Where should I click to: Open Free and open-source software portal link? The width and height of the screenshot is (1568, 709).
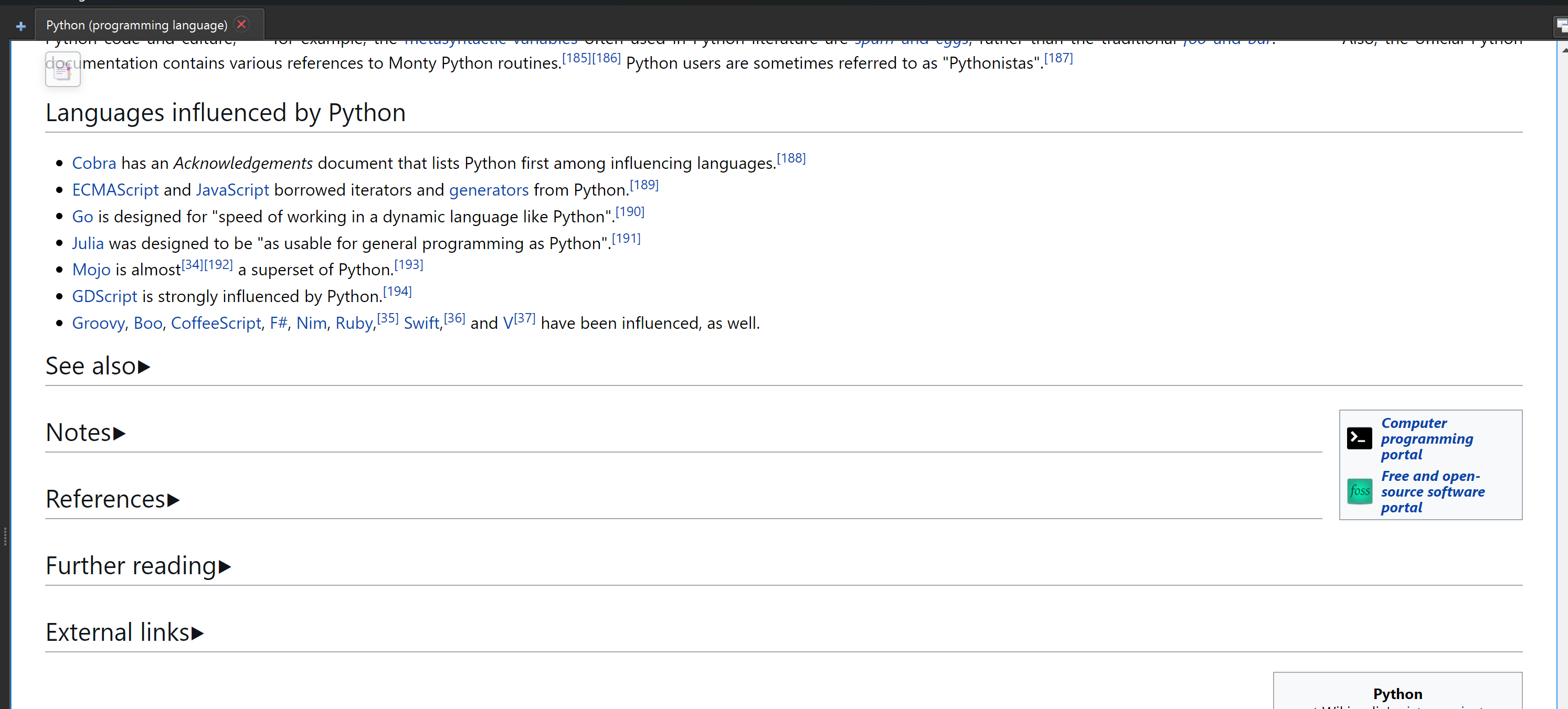click(1432, 491)
